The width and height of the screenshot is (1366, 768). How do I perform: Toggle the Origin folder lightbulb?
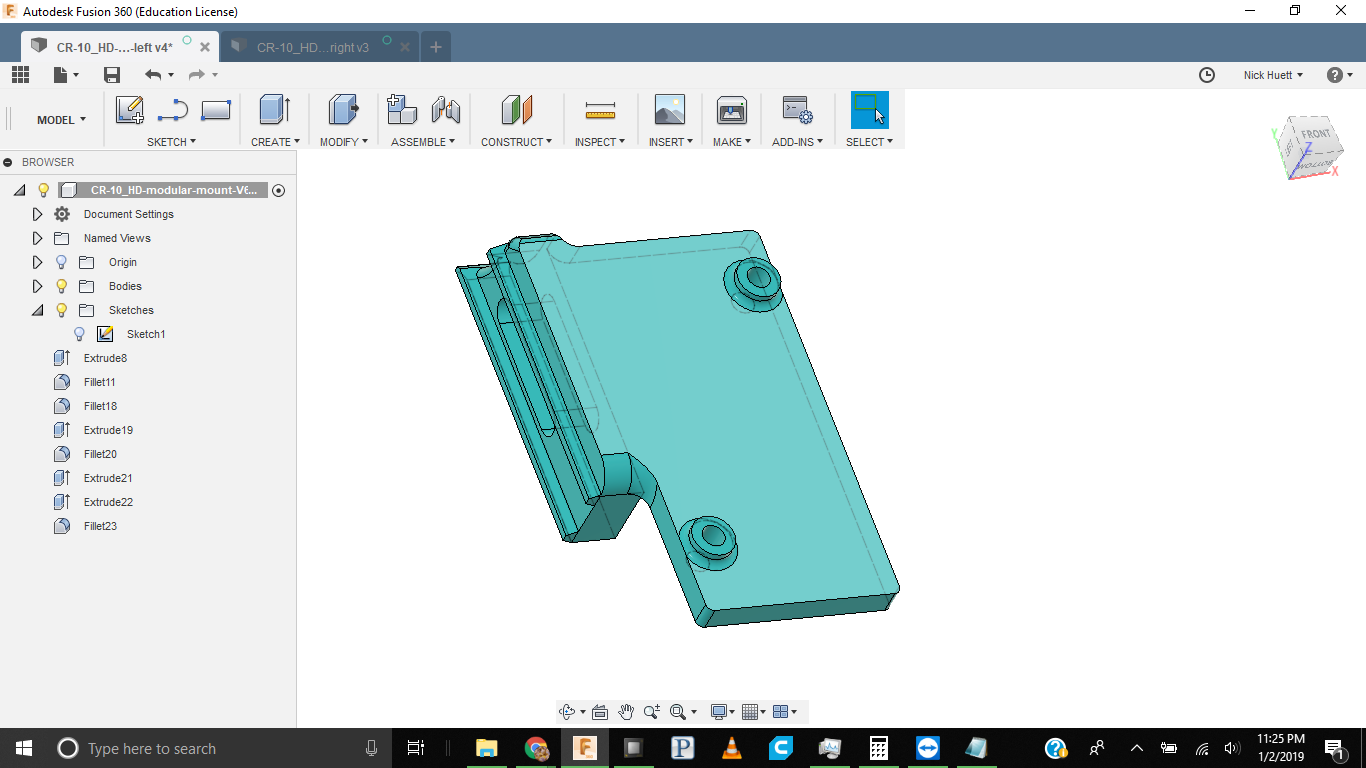click(x=61, y=262)
